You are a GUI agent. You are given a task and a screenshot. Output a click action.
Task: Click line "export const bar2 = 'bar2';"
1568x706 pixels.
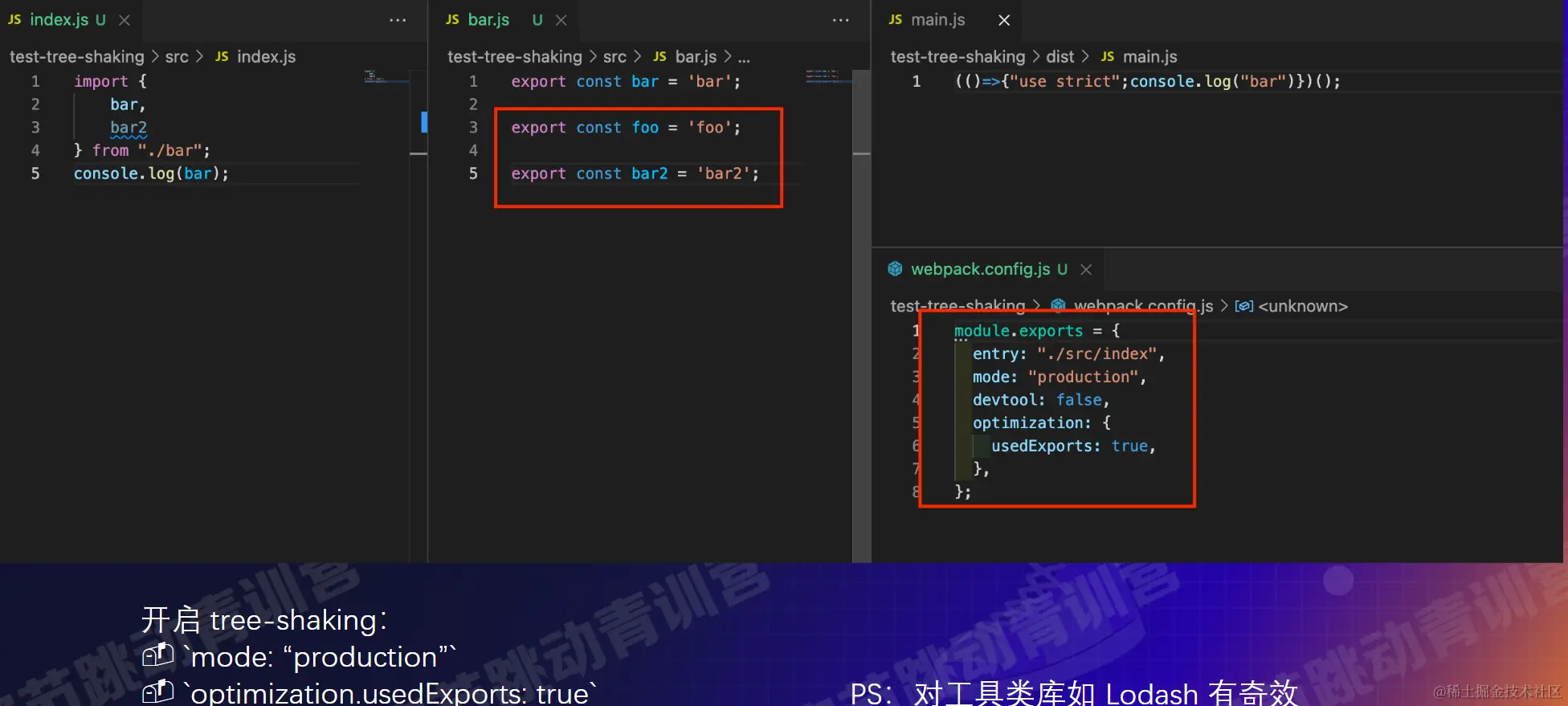[635, 173]
